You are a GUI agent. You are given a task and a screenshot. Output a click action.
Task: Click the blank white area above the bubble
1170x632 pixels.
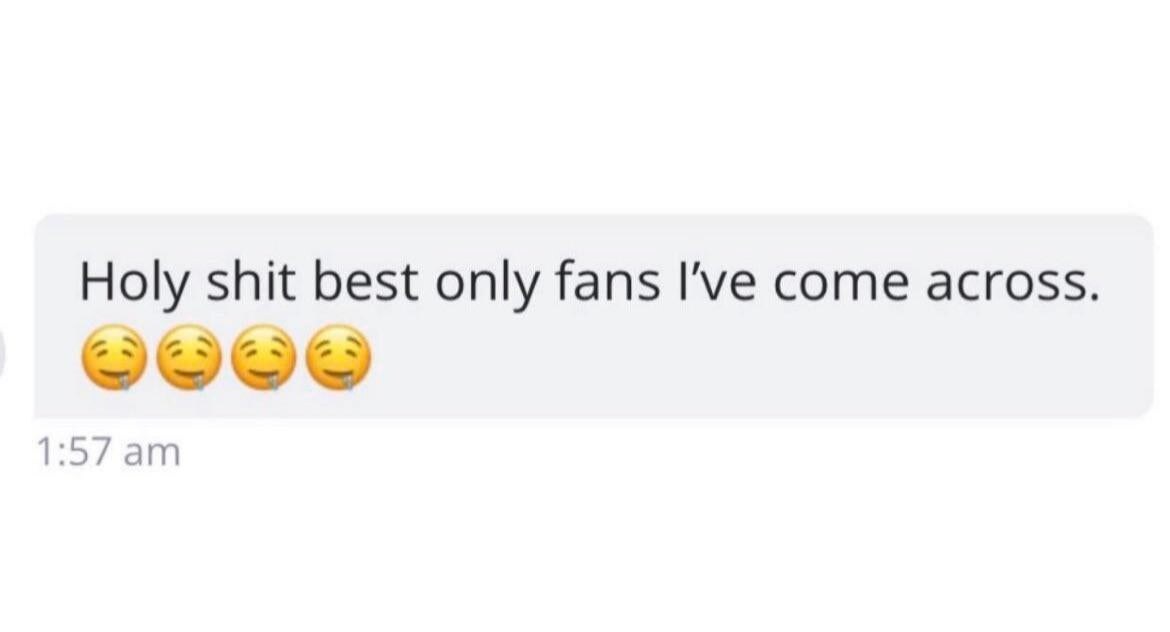(x=585, y=104)
